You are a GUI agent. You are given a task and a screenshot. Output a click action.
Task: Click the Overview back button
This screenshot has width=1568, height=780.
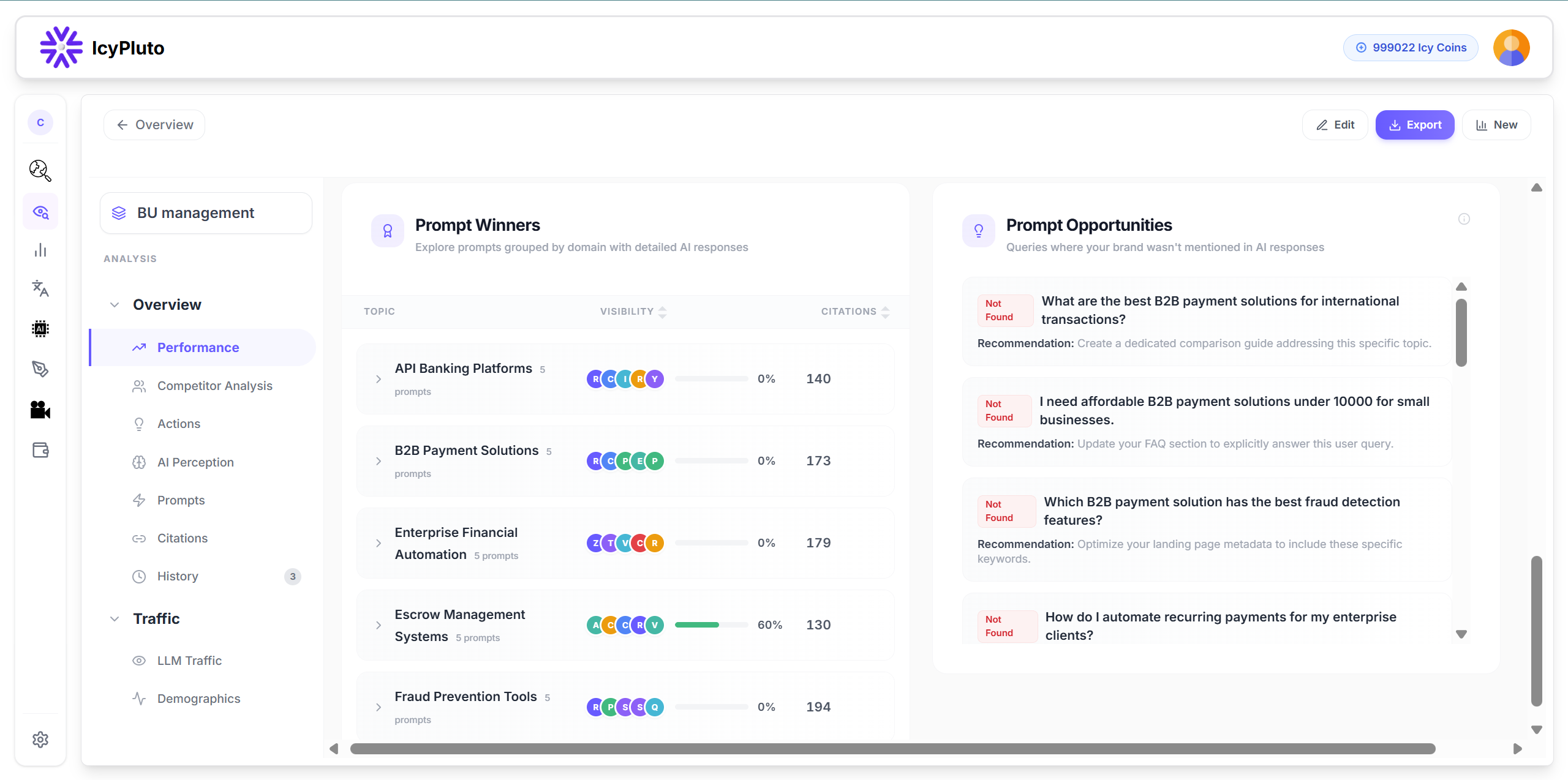pyautogui.click(x=154, y=125)
